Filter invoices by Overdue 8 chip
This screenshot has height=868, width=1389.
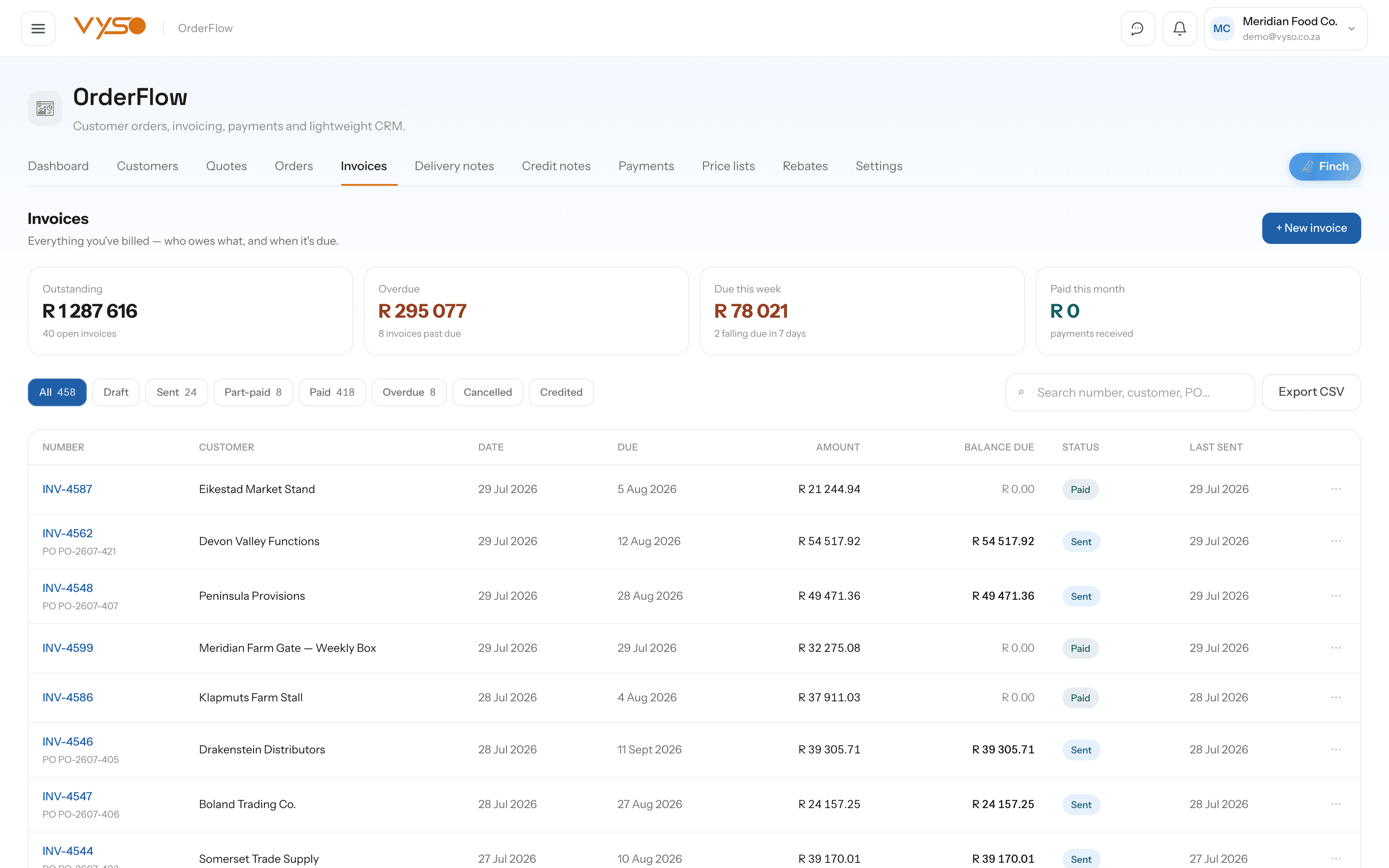point(408,392)
